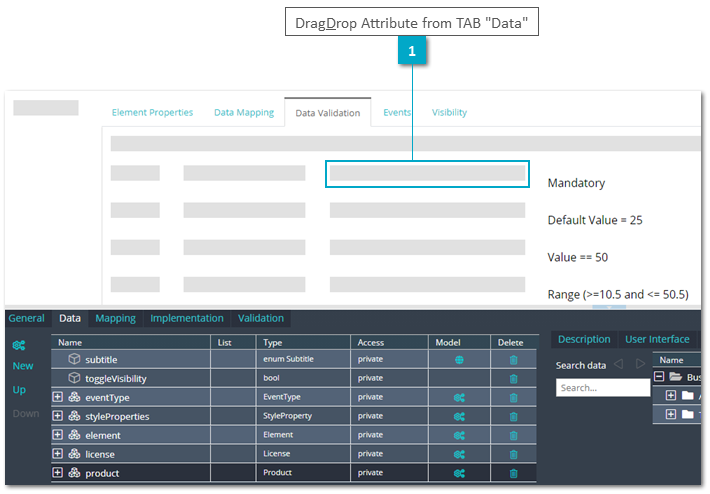The width and height of the screenshot is (710, 494).
Task: Delete the styleProperties attribute via trash icon
Action: (x=513, y=417)
